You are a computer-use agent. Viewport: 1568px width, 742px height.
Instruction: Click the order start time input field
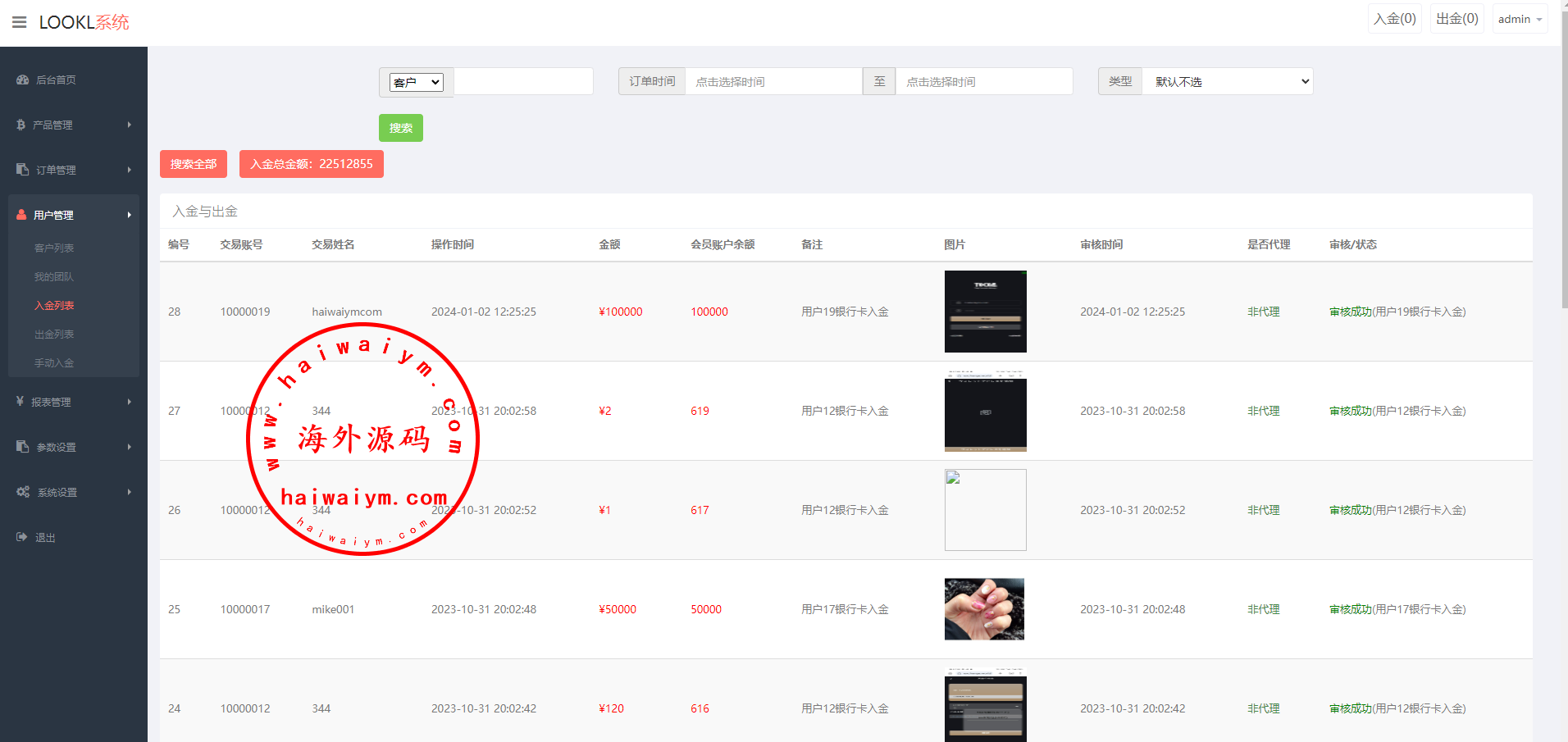(773, 82)
